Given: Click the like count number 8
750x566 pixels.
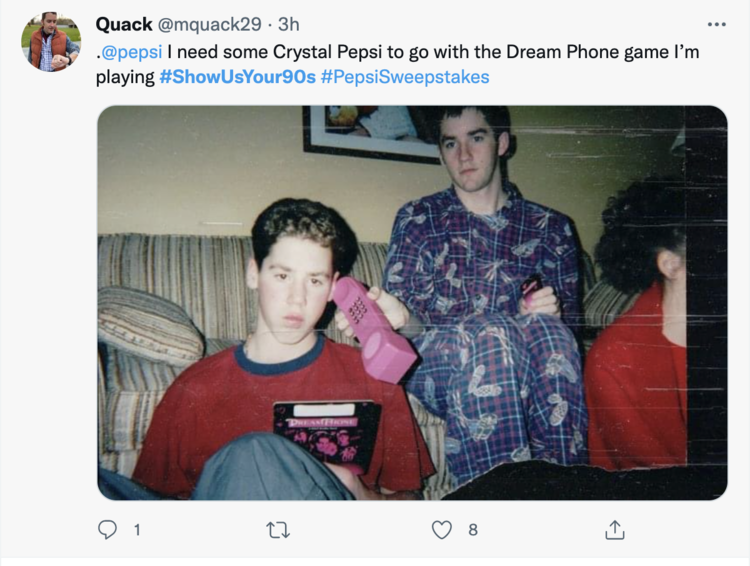Looking at the screenshot, I should 473,530.
